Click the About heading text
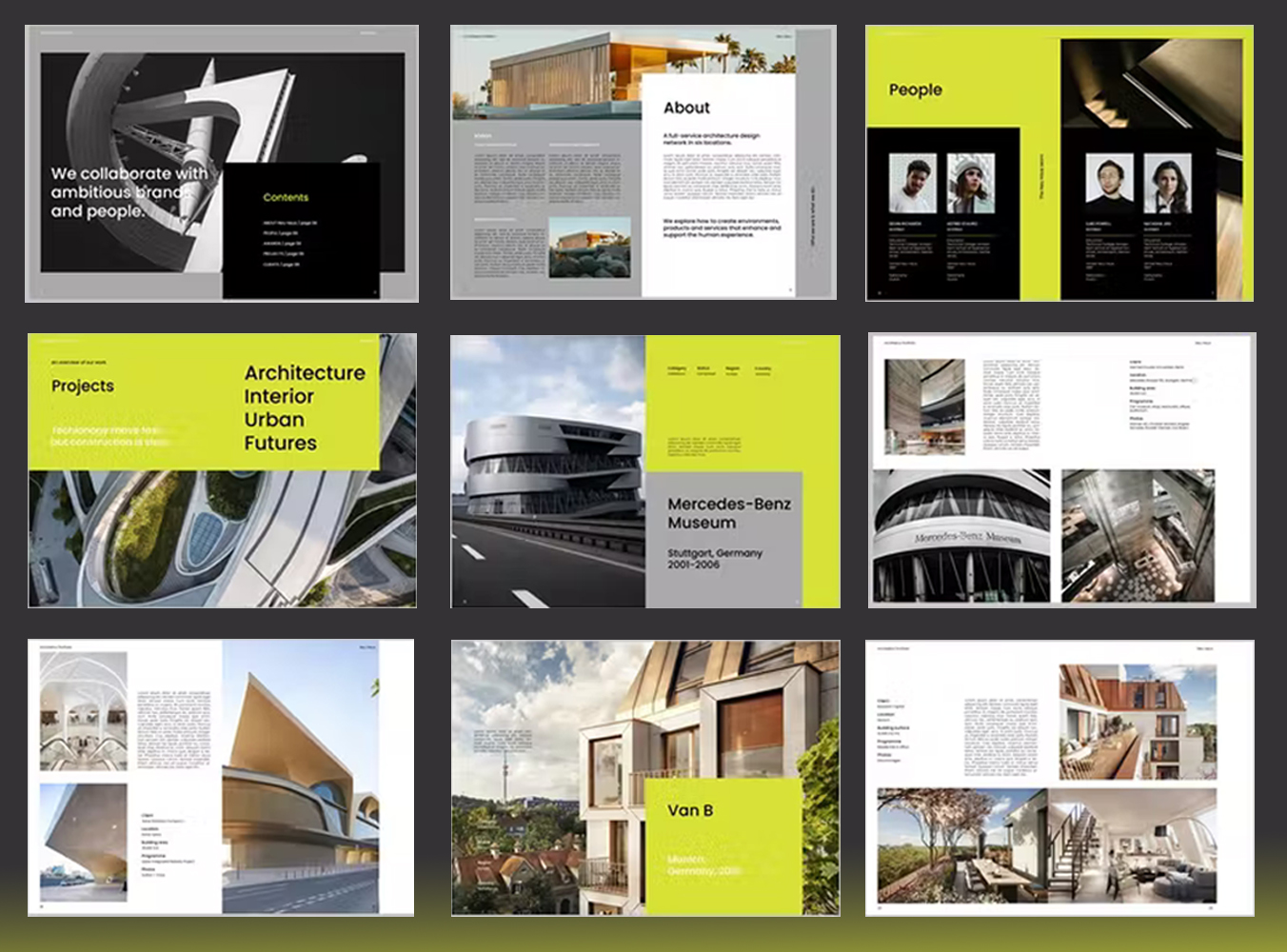This screenshot has height=952, width=1287. (x=686, y=109)
